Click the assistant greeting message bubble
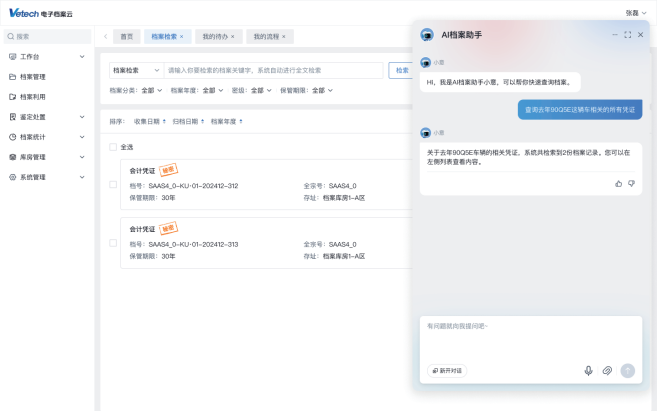 tap(500, 82)
